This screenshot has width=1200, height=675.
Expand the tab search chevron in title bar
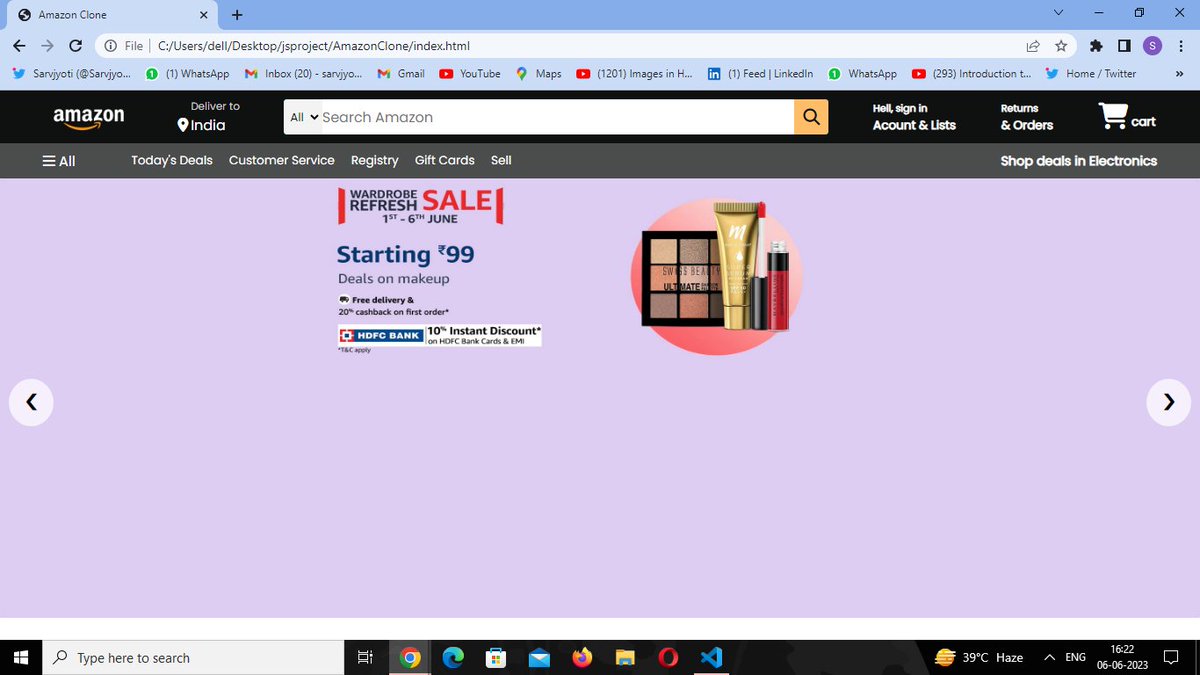(x=1060, y=13)
